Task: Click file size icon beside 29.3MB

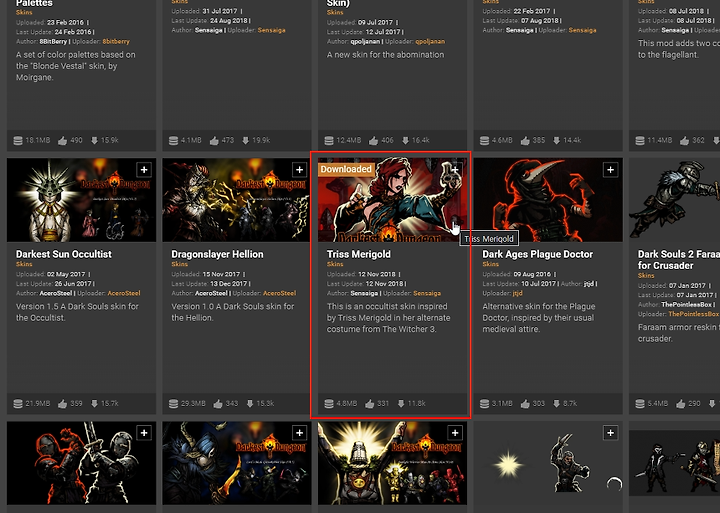Action: pos(174,404)
